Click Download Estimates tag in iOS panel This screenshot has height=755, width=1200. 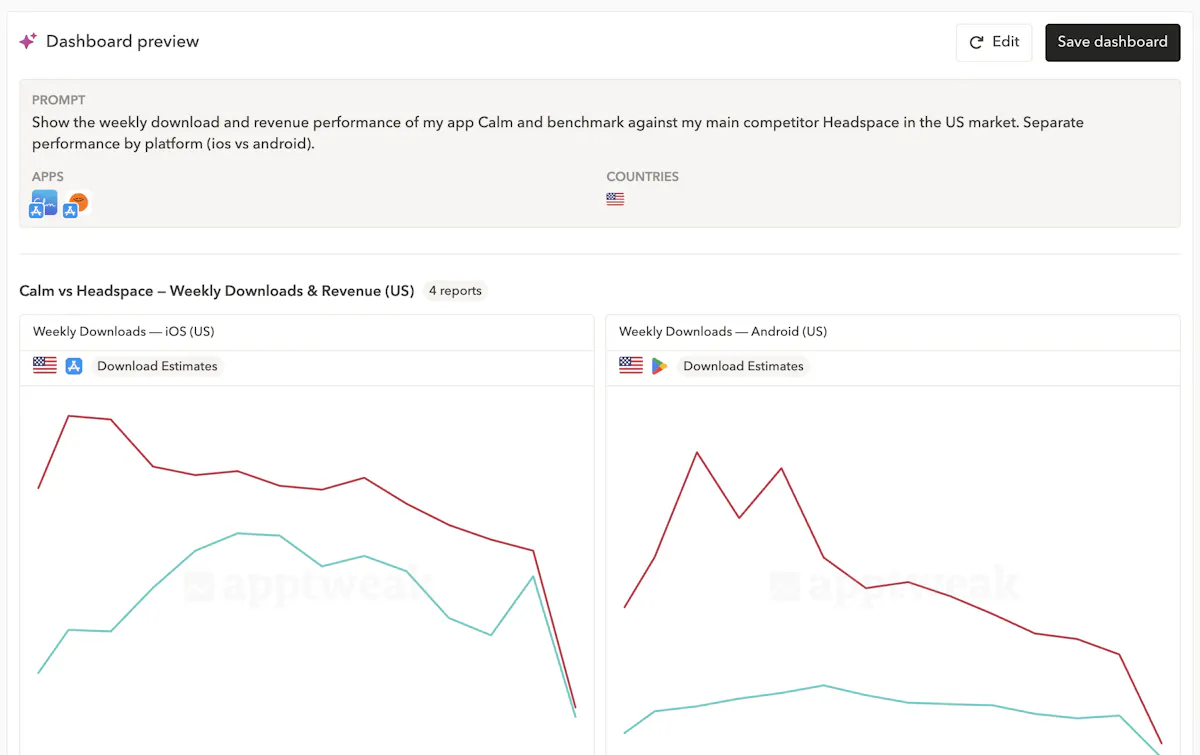pos(157,366)
